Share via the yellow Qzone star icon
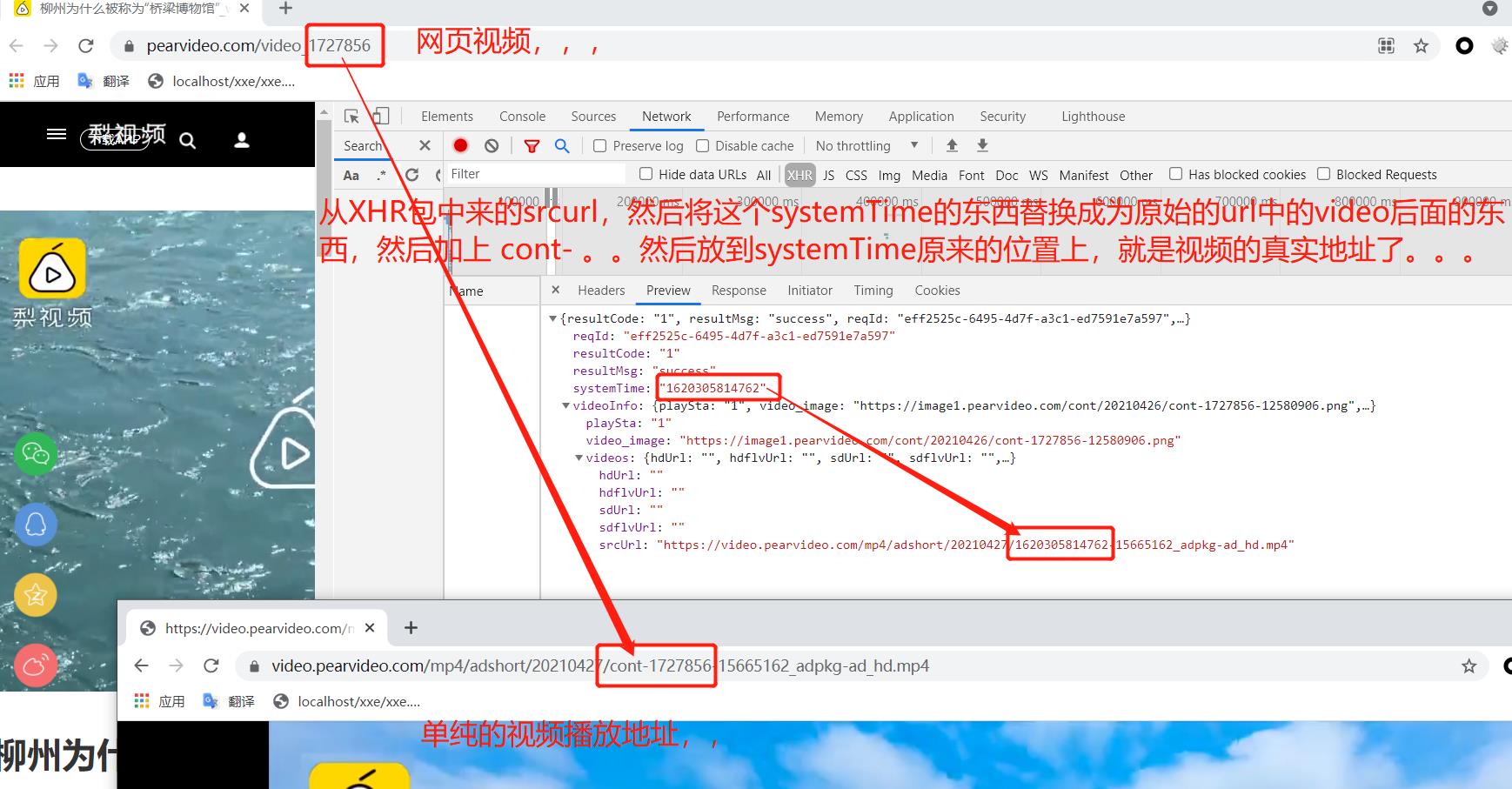Screen dimensions: 1512x789 click(36, 595)
